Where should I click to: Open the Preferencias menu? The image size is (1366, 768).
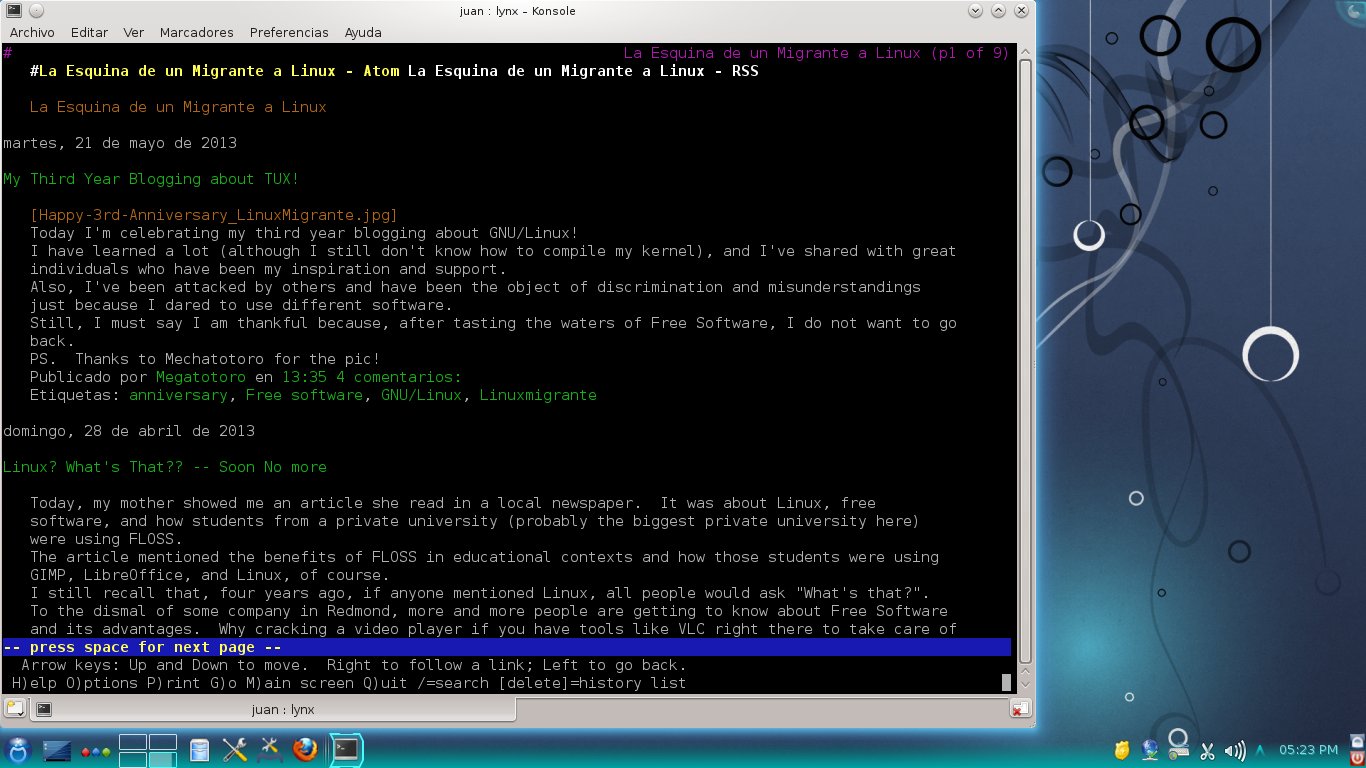[x=289, y=32]
